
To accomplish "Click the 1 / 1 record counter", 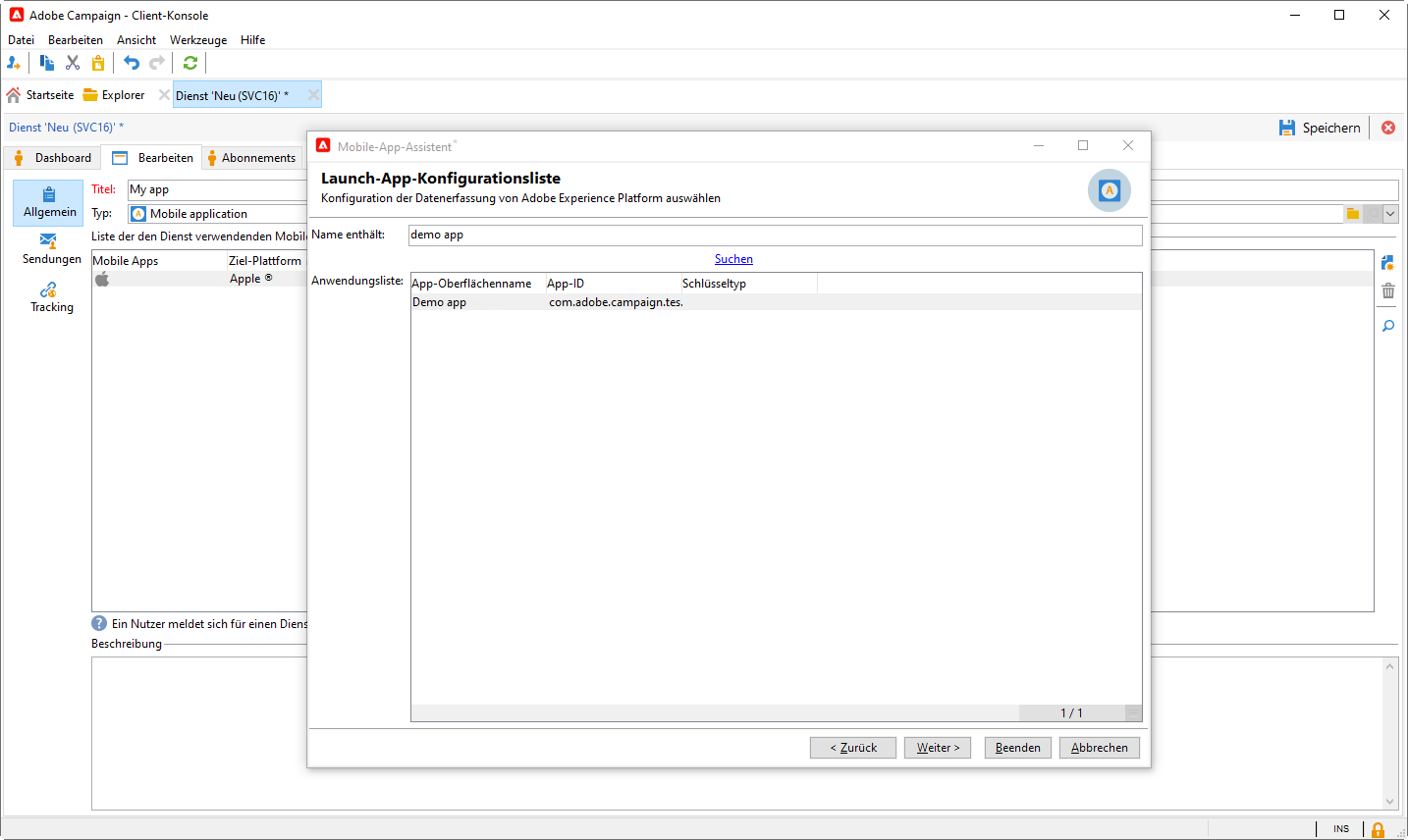I will pos(1072,713).
